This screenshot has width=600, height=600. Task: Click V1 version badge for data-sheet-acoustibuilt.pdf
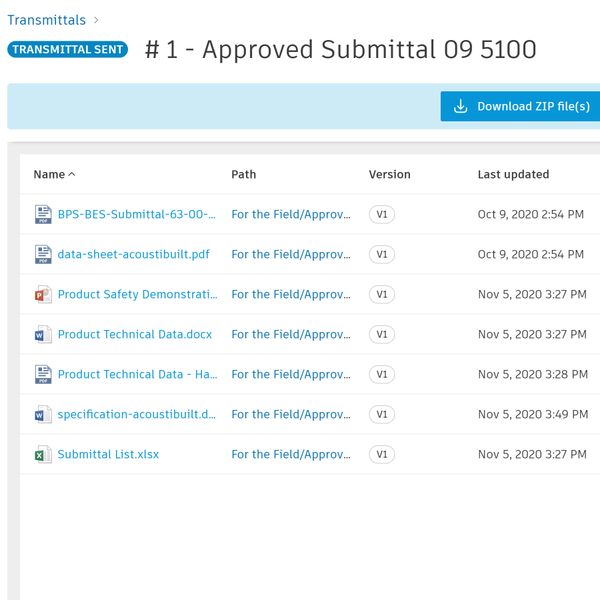pos(381,254)
